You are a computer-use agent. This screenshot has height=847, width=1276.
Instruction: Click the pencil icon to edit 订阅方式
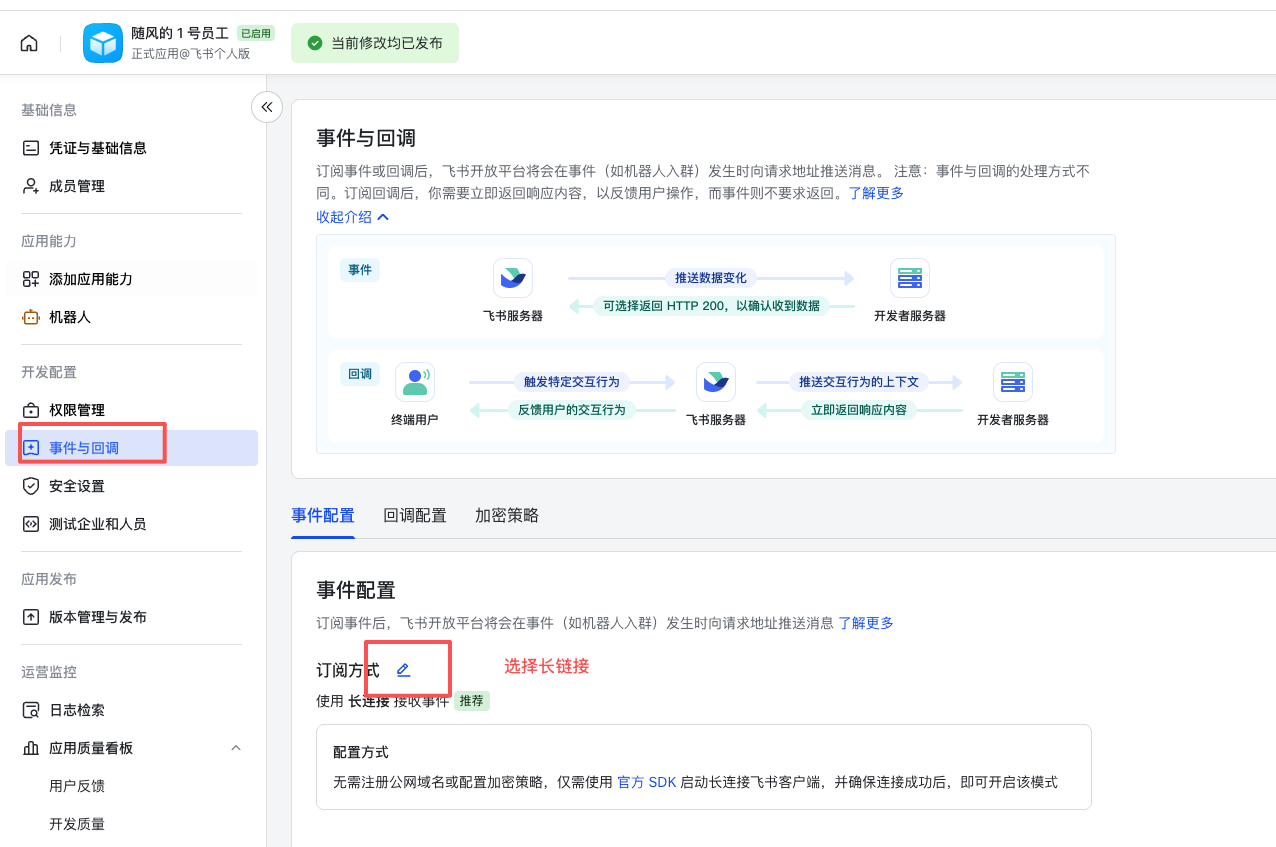coord(404,668)
